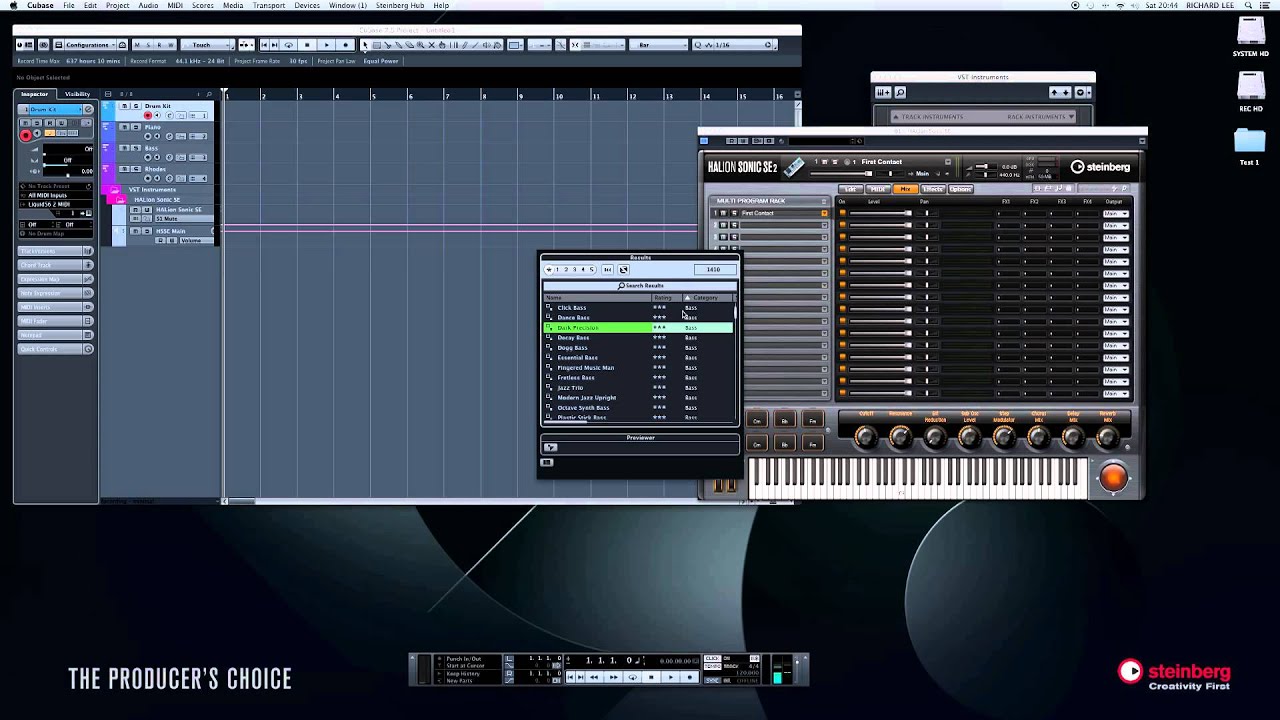
Task: Click the Inspector record enable button
Action: click(x=25, y=135)
